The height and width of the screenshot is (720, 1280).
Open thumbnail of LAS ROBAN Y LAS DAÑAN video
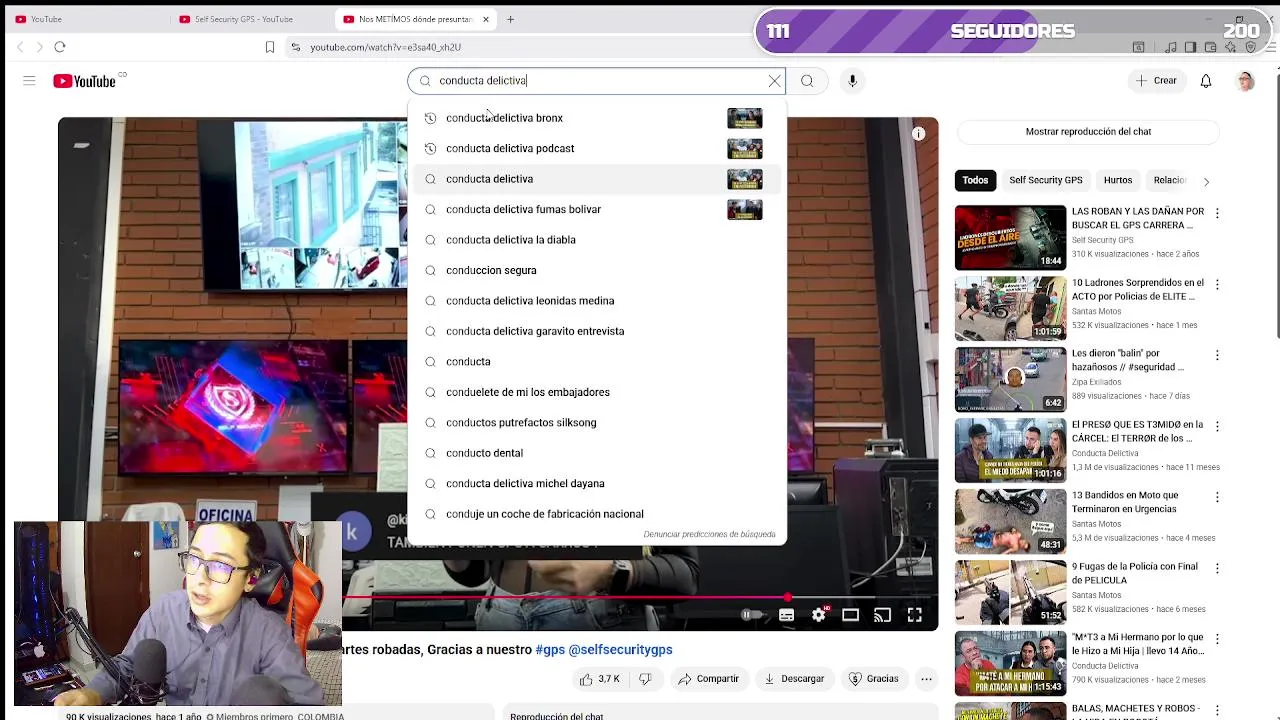click(1010, 237)
